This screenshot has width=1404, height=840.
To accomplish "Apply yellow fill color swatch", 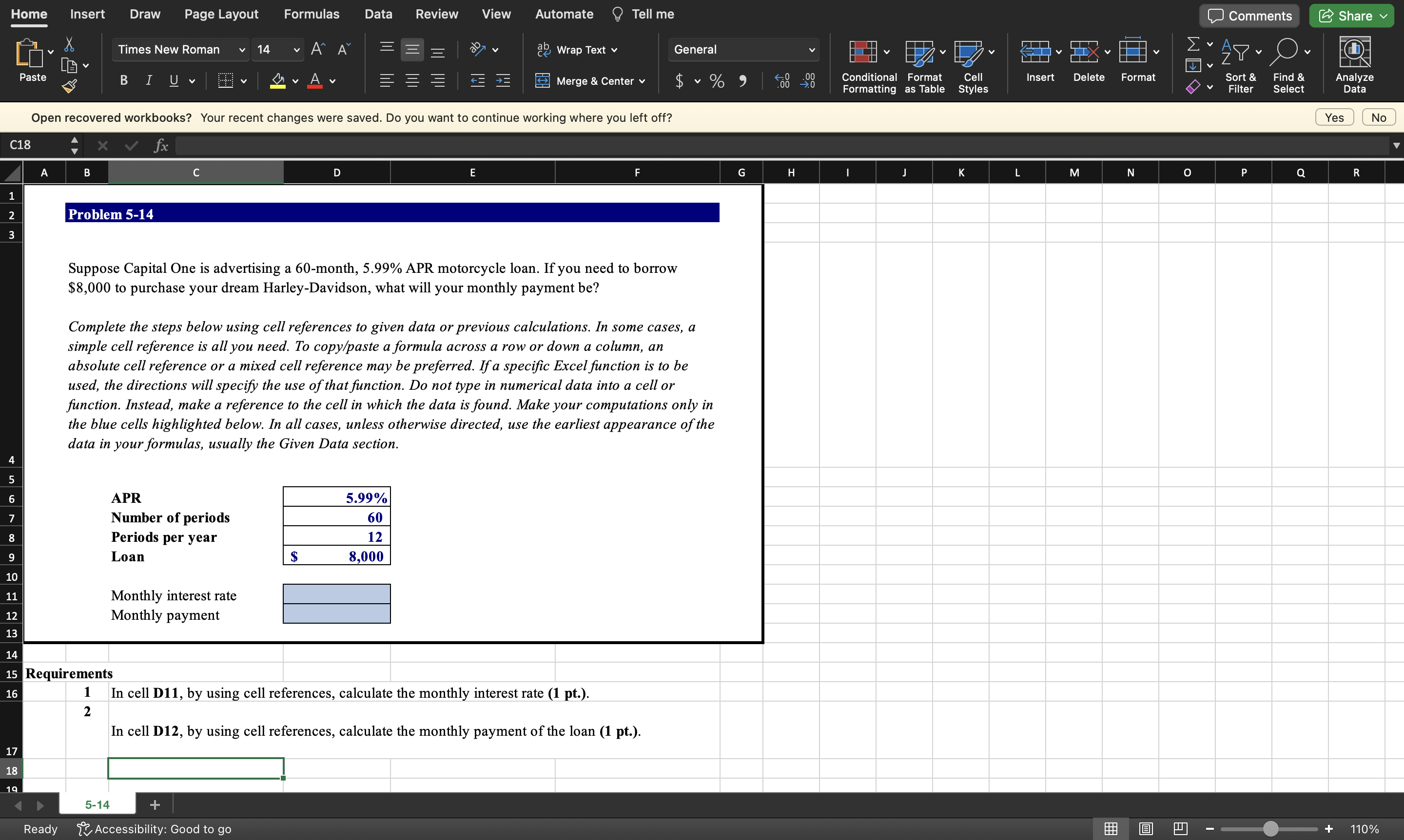I will tap(277, 81).
